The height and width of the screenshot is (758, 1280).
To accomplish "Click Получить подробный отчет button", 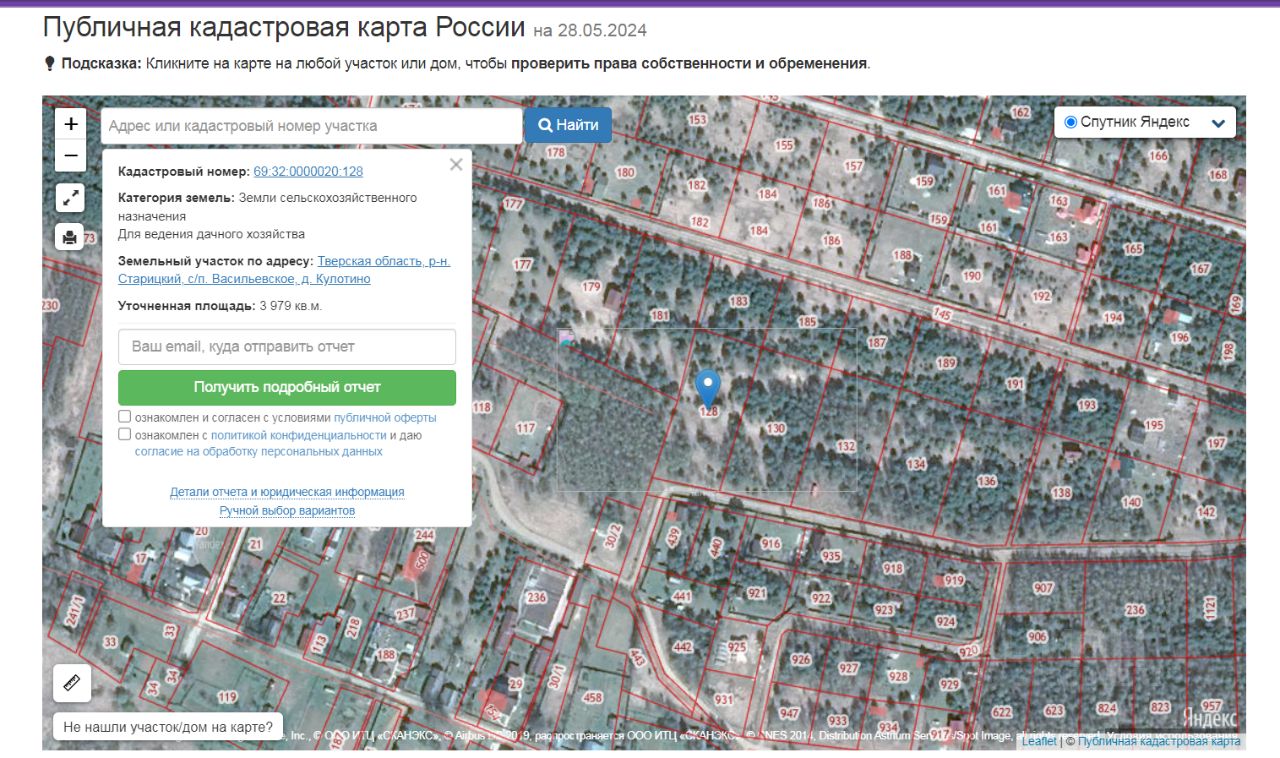I will coord(287,387).
